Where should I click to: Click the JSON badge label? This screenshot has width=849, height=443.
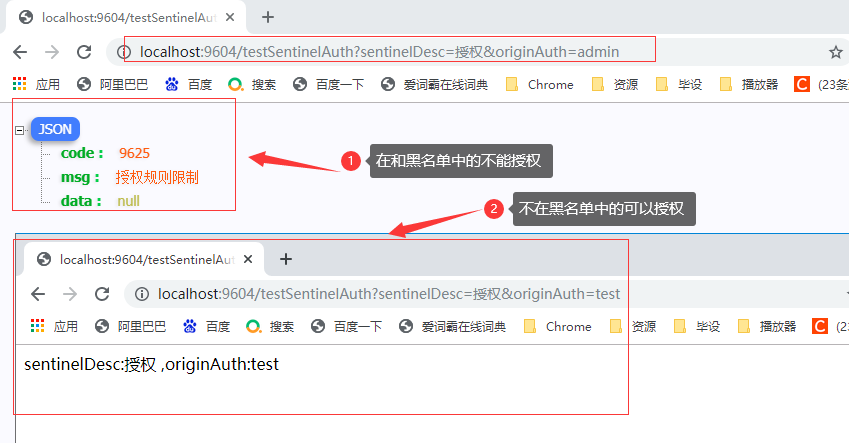point(55,129)
